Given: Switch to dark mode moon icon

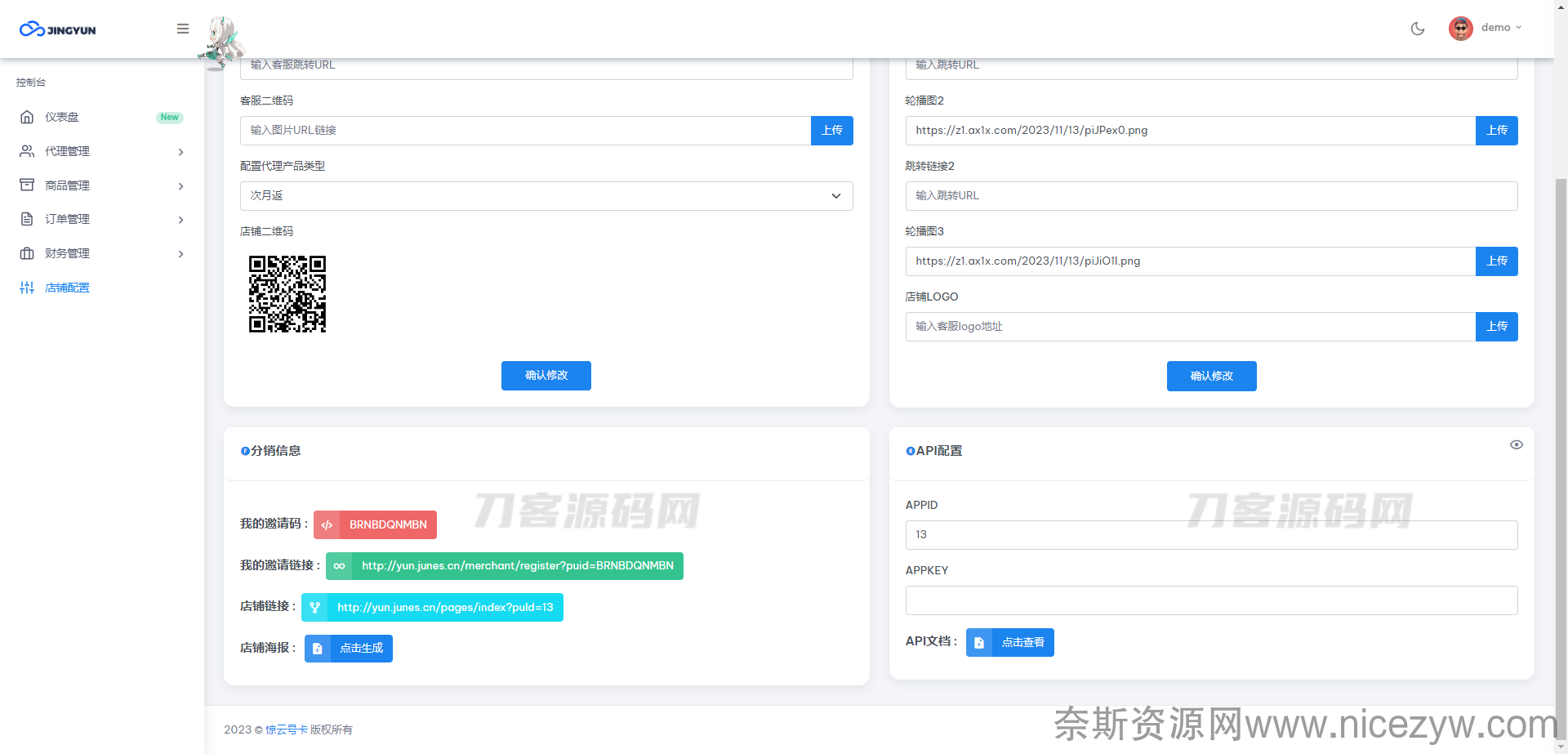Looking at the screenshot, I should point(1418,29).
